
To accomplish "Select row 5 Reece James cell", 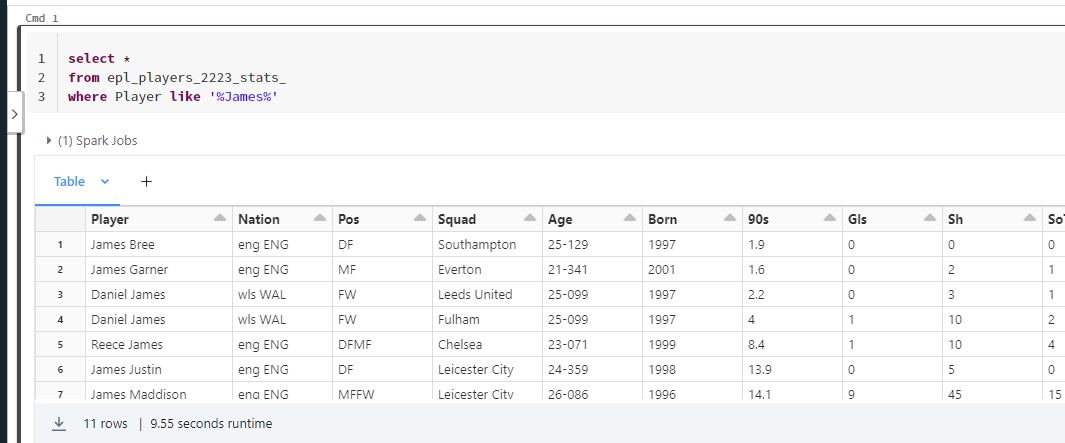I will pos(159,344).
